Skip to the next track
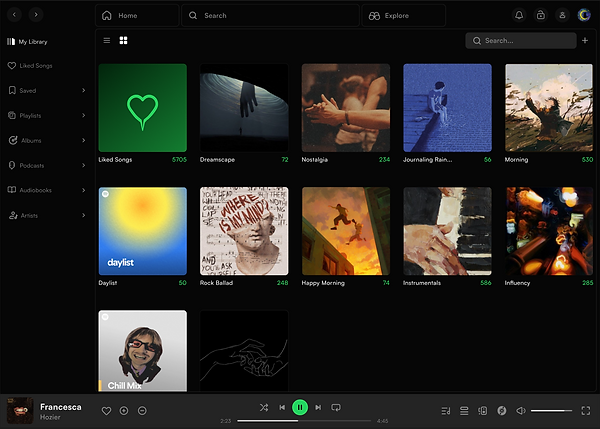The width and height of the screenshot is (600, 429). 318,408
